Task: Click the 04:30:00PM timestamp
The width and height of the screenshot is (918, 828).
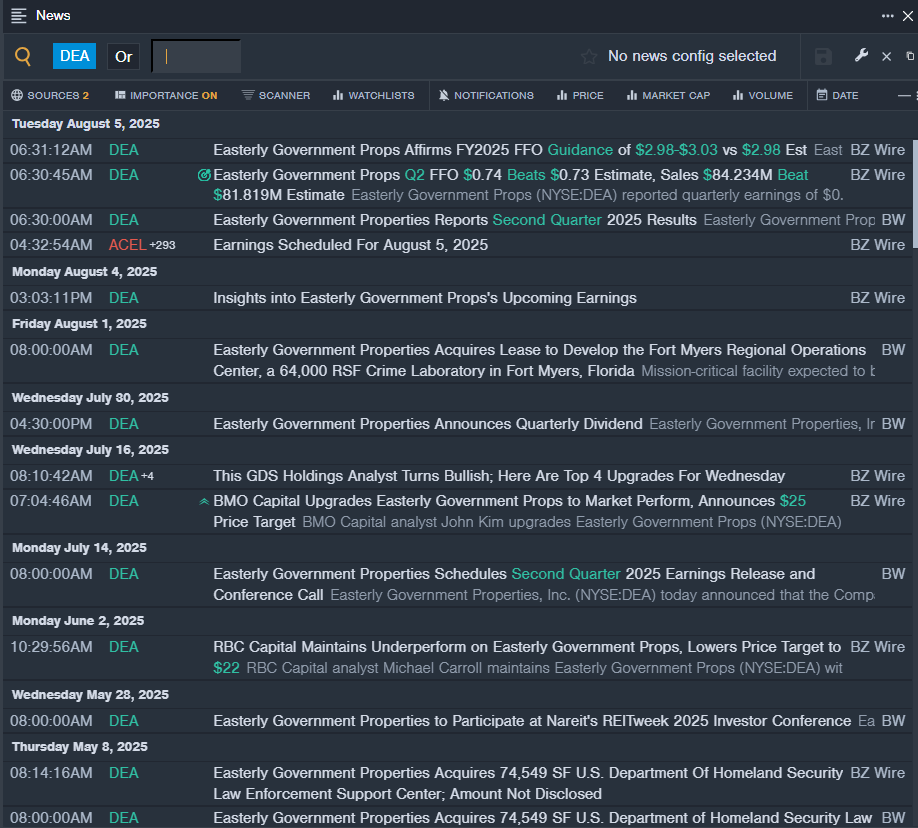Action: (x=51, y=424)
